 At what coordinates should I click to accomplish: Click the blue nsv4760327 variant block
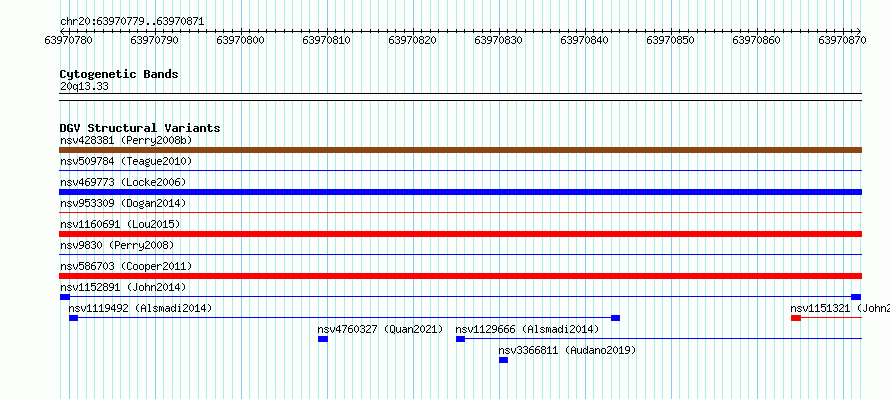pos(323,339)
